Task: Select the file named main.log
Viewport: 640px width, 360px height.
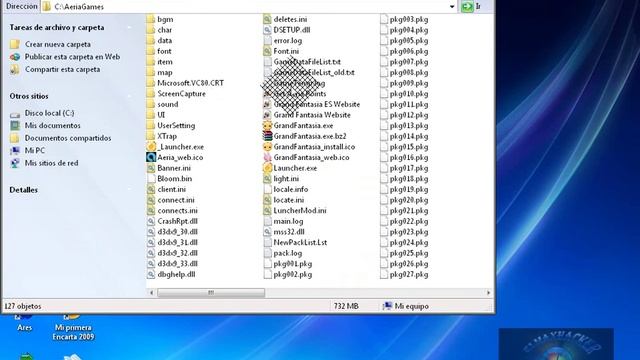Action: coord(288,221)
